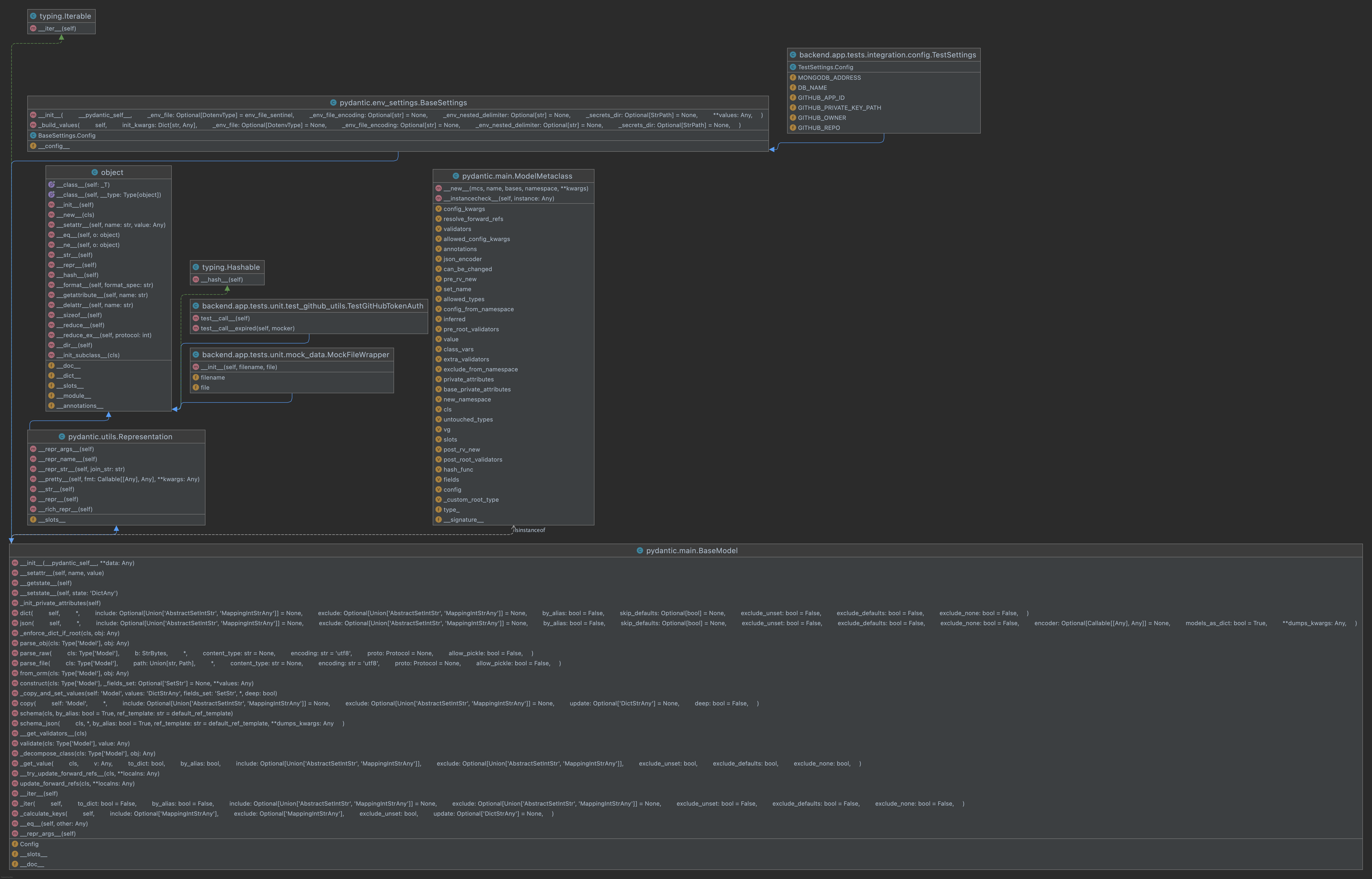Select the GITHUB_OWNER field
This screenshot has height=879, width=1372.
click(x=822, y=118)
